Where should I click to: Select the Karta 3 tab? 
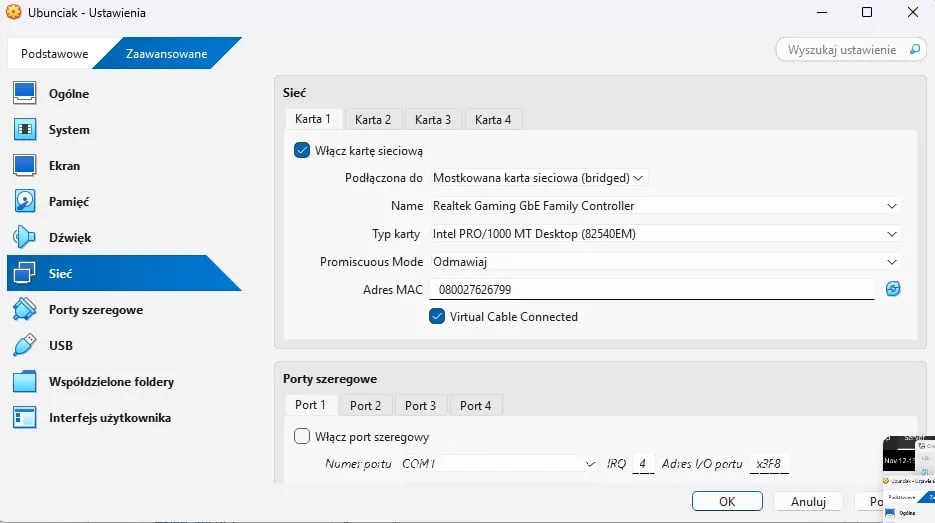pos(433,119)
